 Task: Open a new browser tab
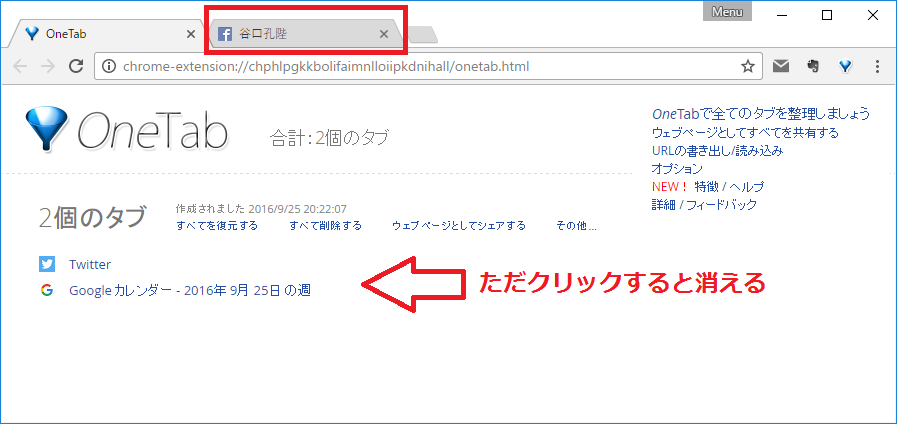point(423,36)
